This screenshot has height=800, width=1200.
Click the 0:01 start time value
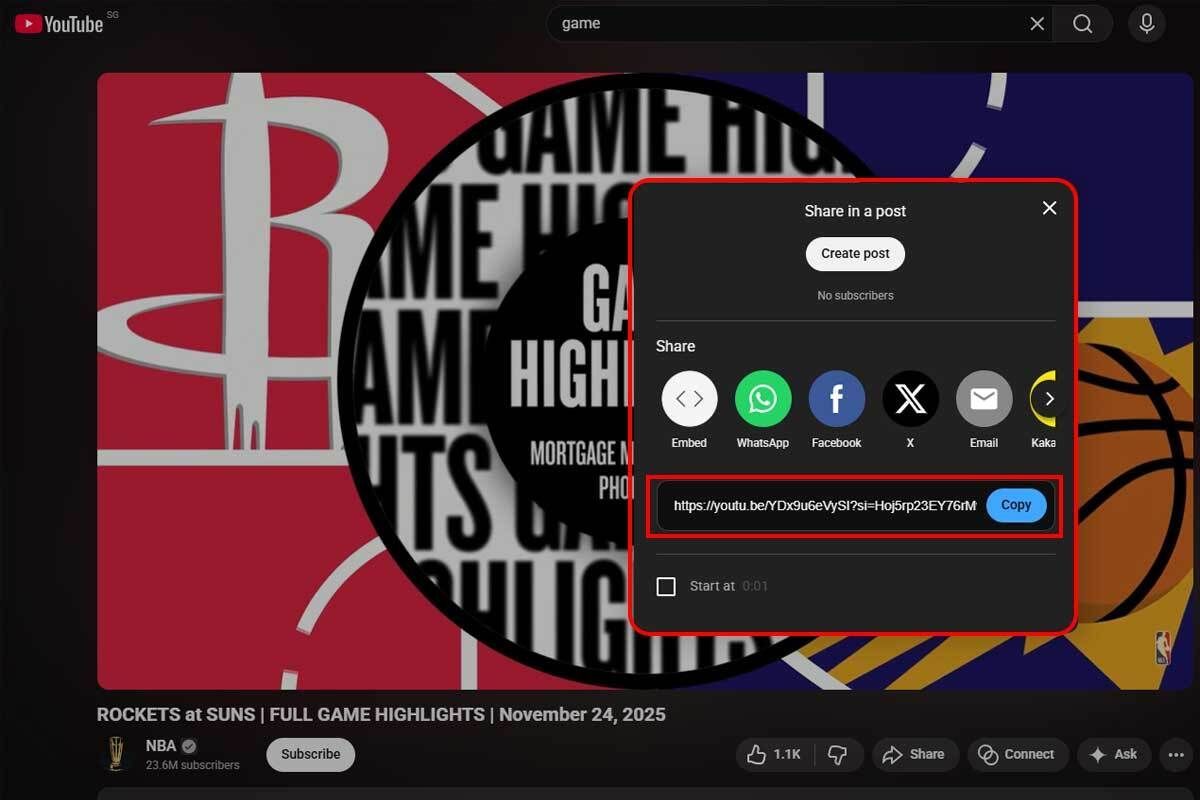[x=755, y=586]
